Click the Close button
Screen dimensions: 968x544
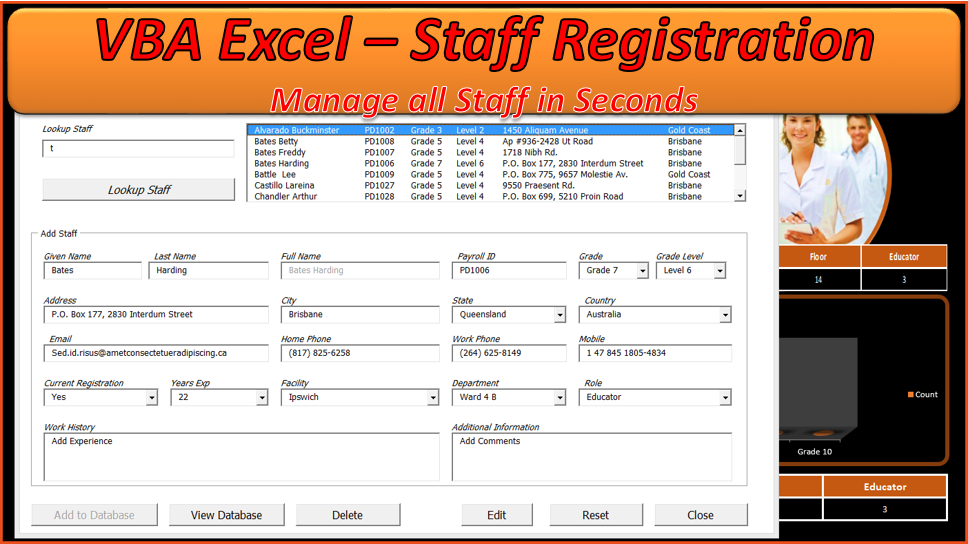(701, 515)
